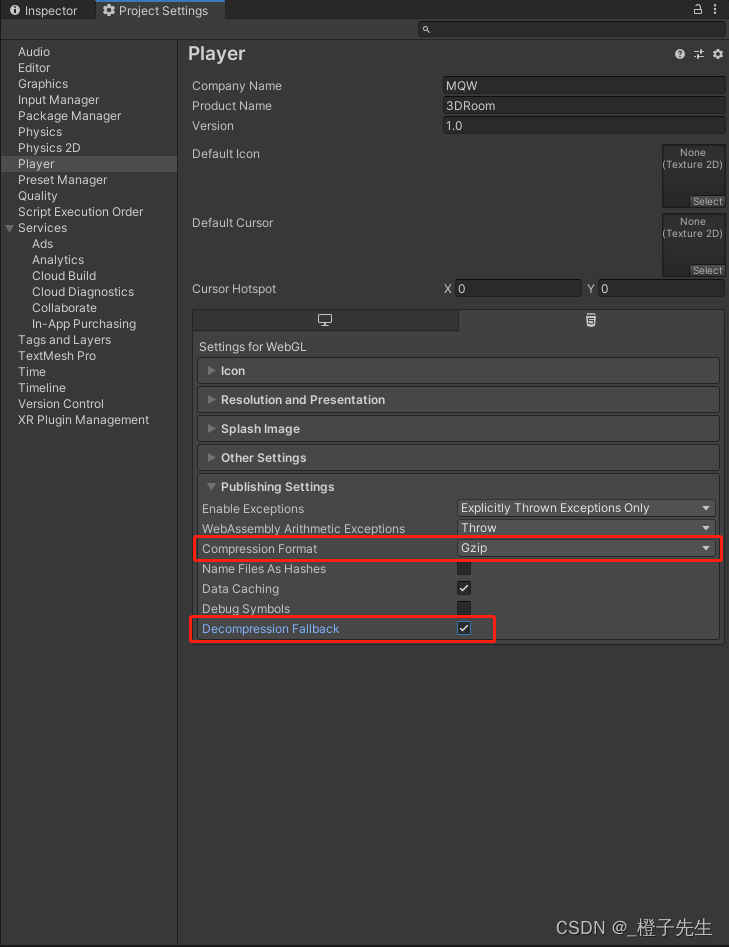This screenshot has width=729, height=947.
Task: Open Tags and Layers settings
Action: pyautogui.click(x=64, y=340)
